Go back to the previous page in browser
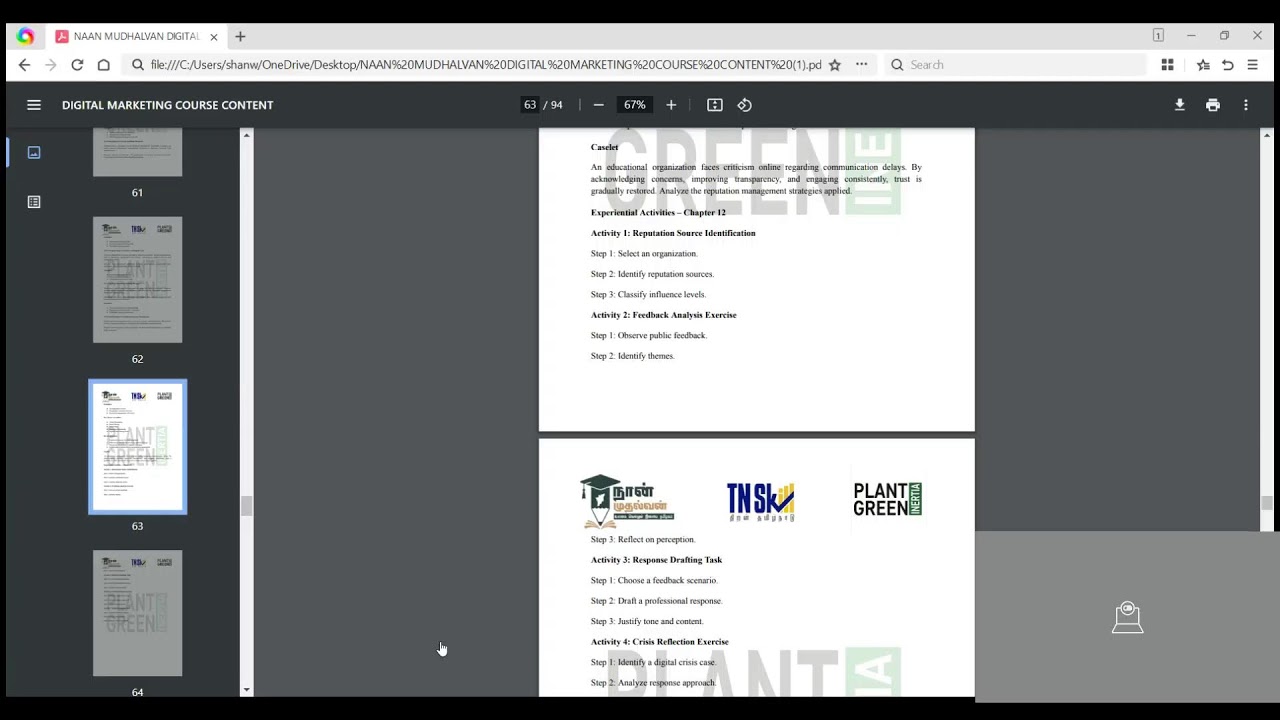The height and width of the screenshot is (720, 1280). (x=24, y=65)
